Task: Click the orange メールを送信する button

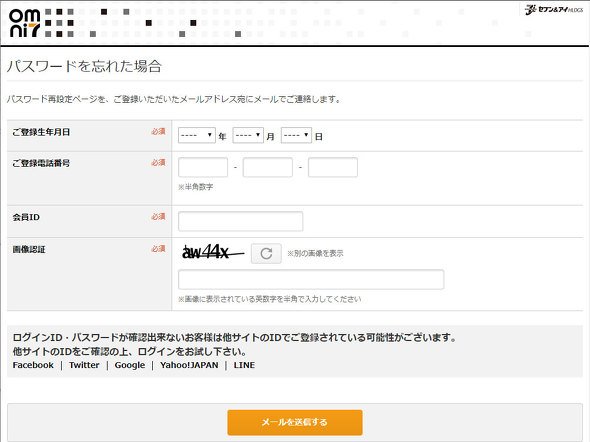Action: 295,422
